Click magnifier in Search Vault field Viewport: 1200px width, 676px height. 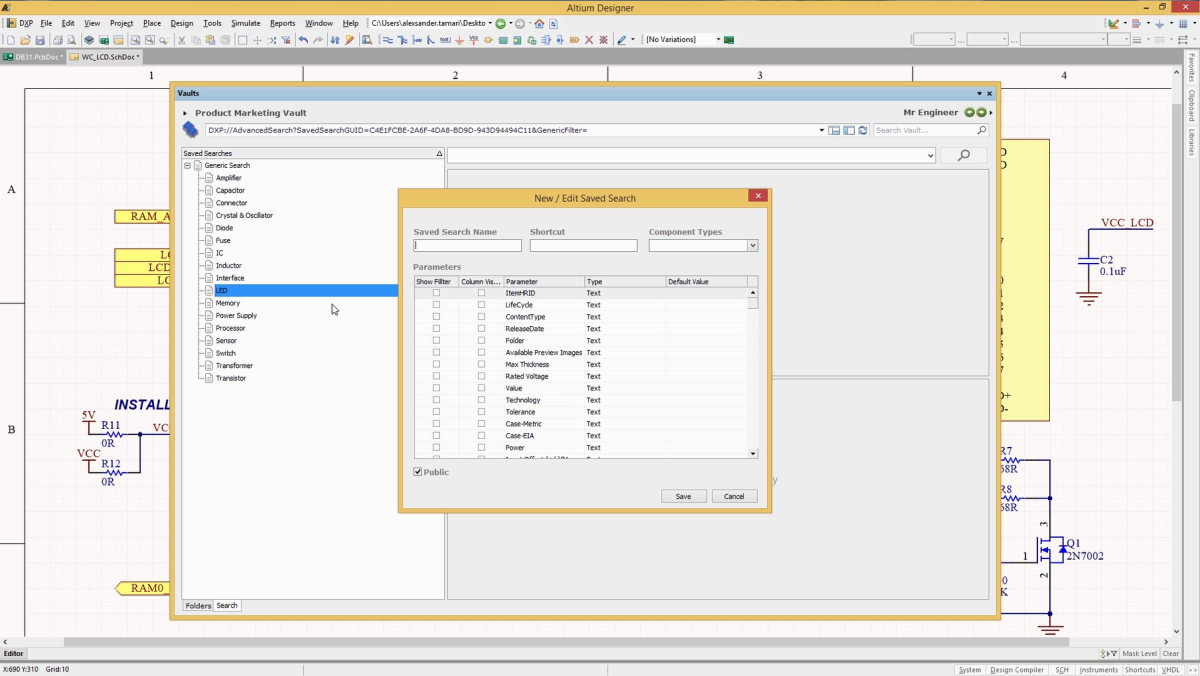(982, 130)
